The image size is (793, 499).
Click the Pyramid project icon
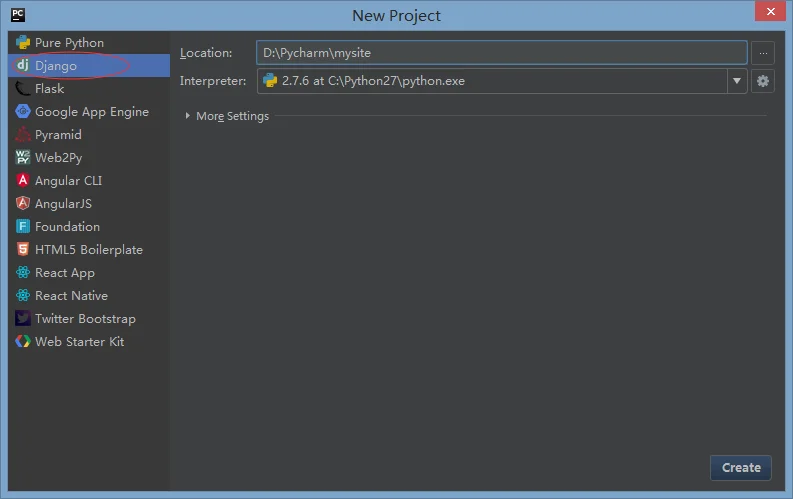tap(23, 134)
